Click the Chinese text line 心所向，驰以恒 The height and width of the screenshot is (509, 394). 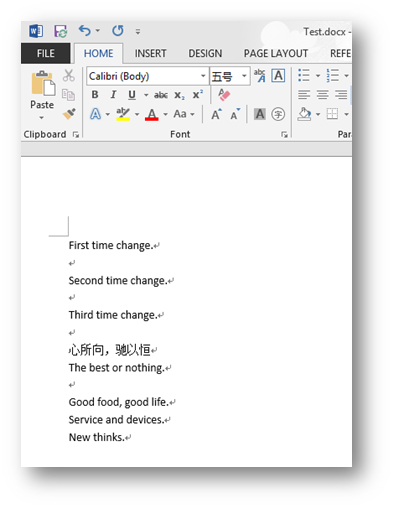coord(110,350)
